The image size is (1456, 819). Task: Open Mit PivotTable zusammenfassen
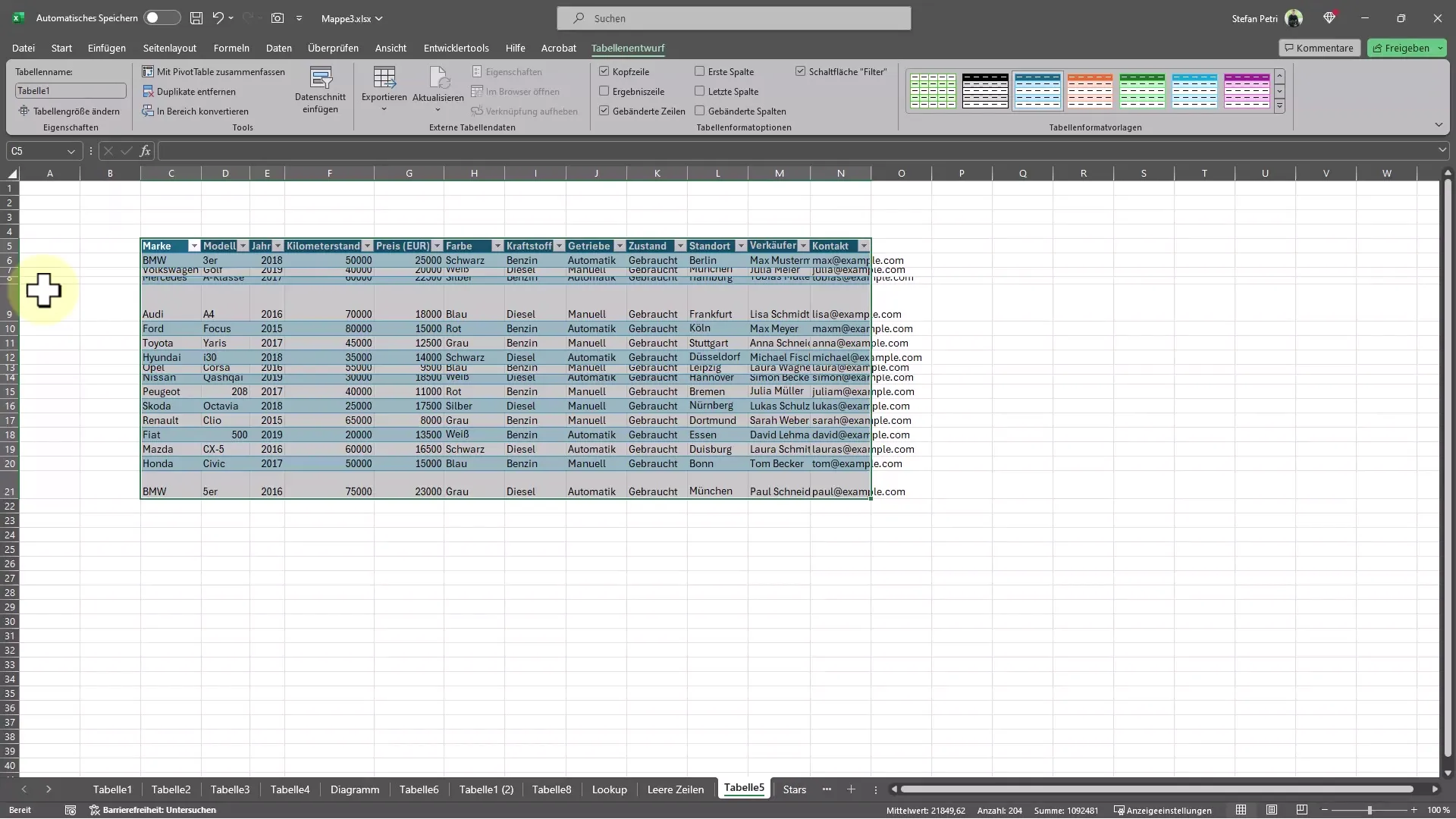[x=213, y=72]
